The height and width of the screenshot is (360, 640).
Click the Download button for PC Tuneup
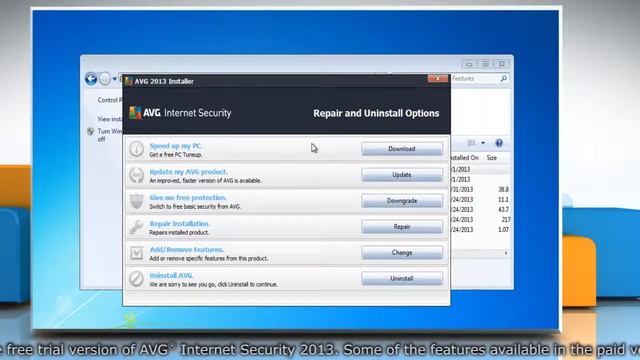402,149
